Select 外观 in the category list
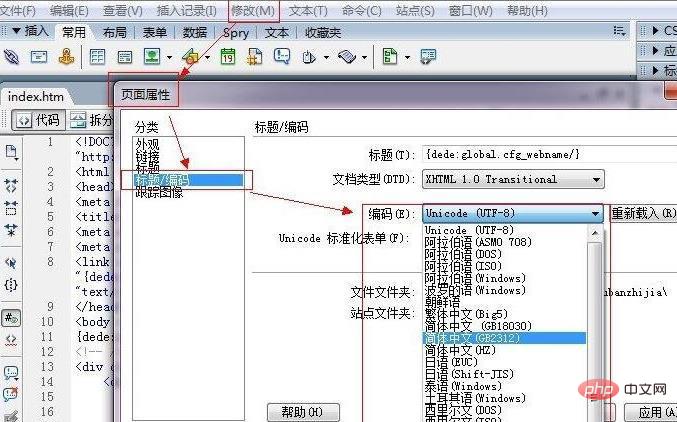Image resolution: width=677 pixels, height=422 pixels. [147, 144]
